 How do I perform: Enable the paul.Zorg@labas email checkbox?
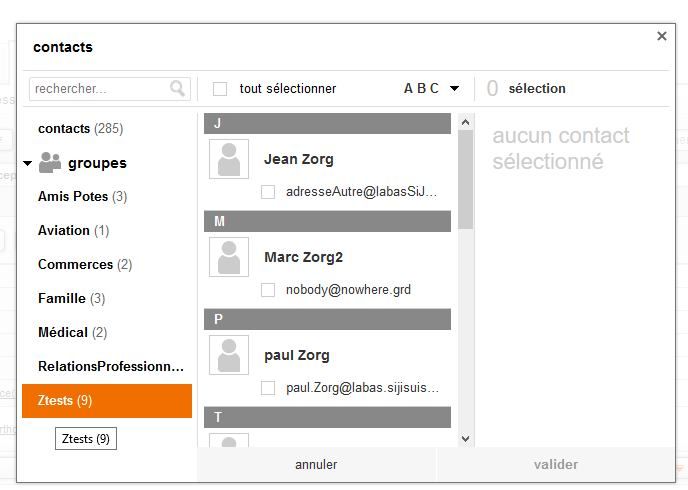[268, 388]
